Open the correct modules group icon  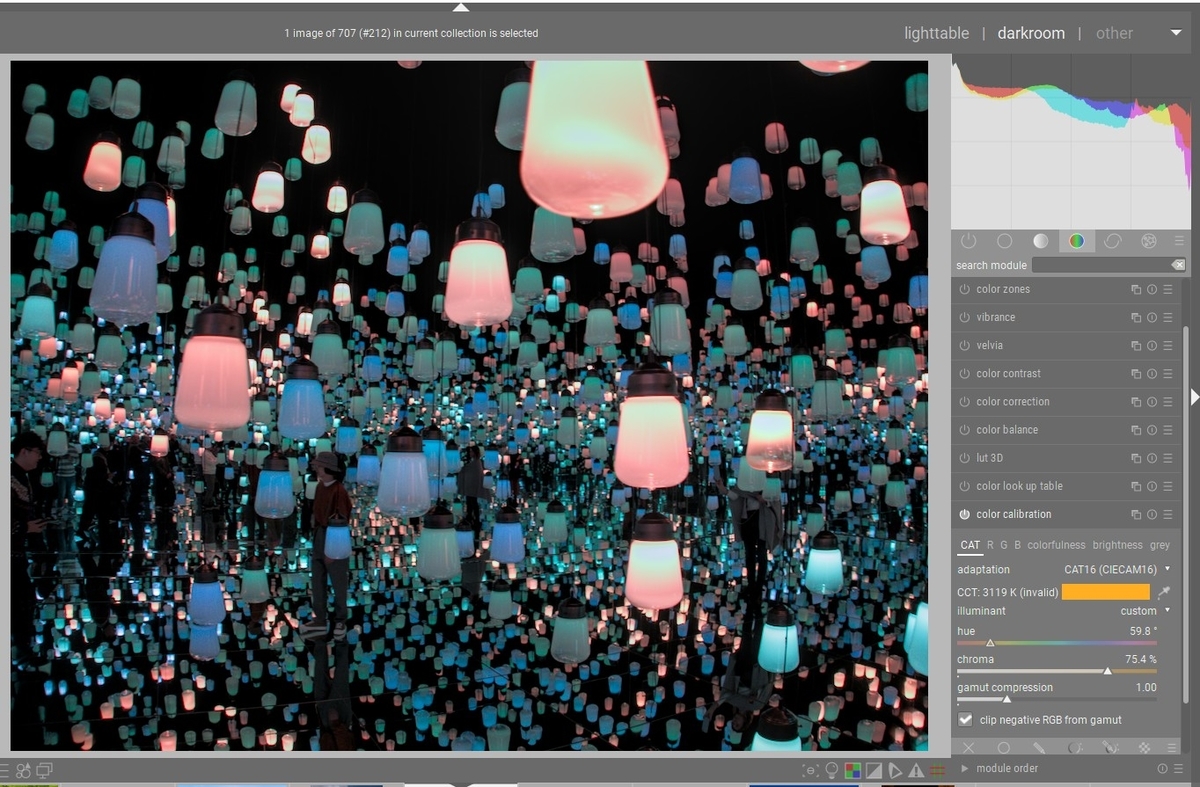tap(1112, 241)
